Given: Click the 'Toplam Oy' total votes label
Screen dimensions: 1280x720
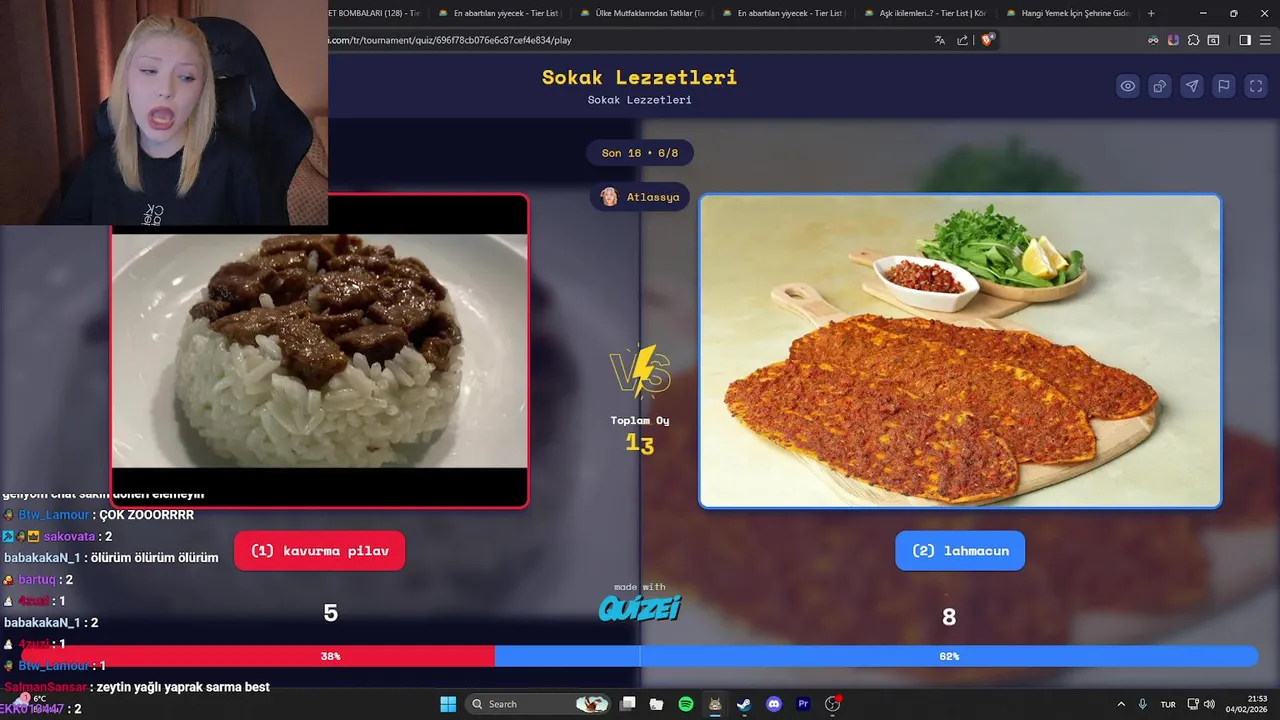Looking at the screenshot, I should tap(640, 420).
